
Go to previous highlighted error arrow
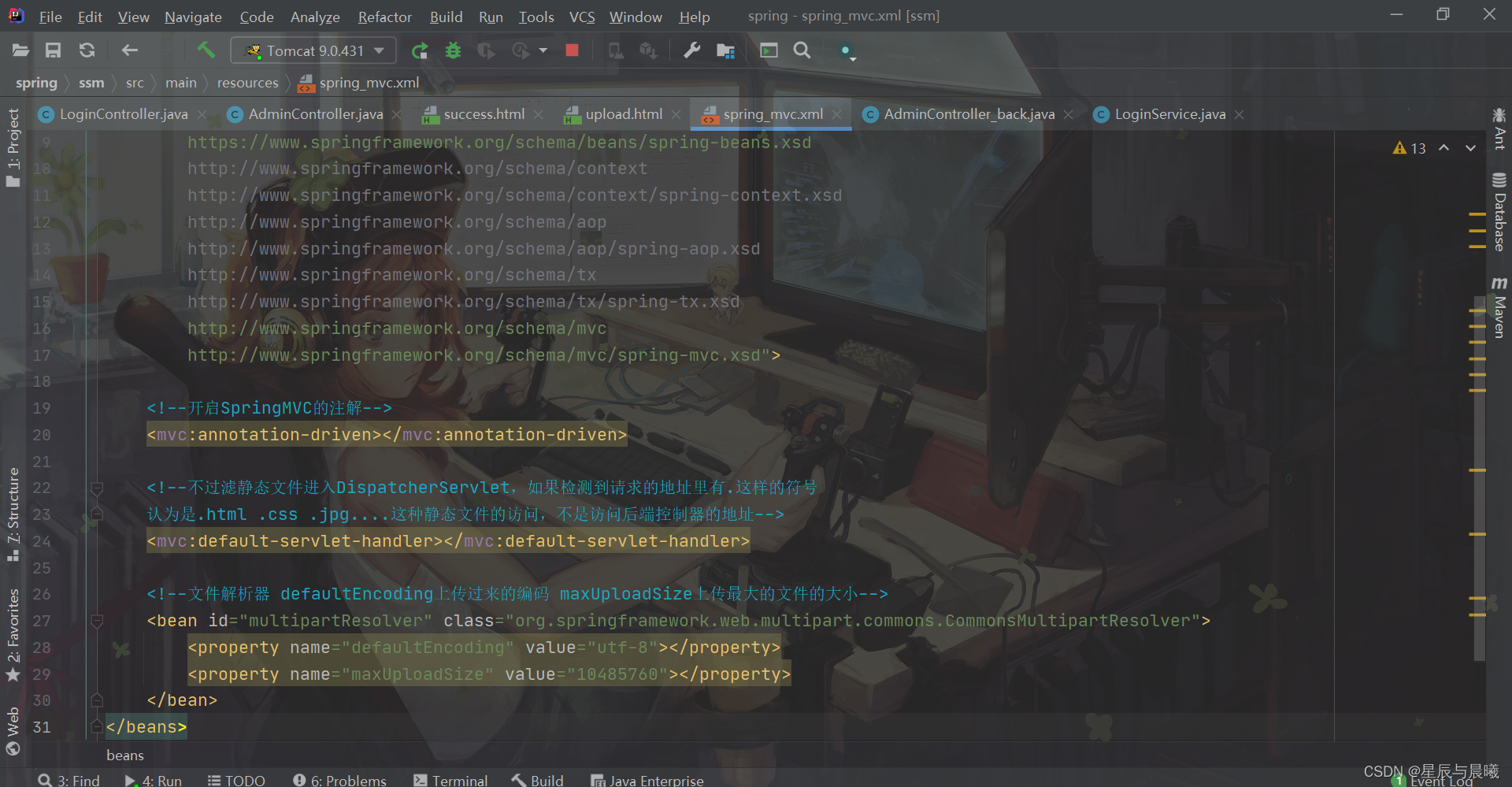point(1443,148)
